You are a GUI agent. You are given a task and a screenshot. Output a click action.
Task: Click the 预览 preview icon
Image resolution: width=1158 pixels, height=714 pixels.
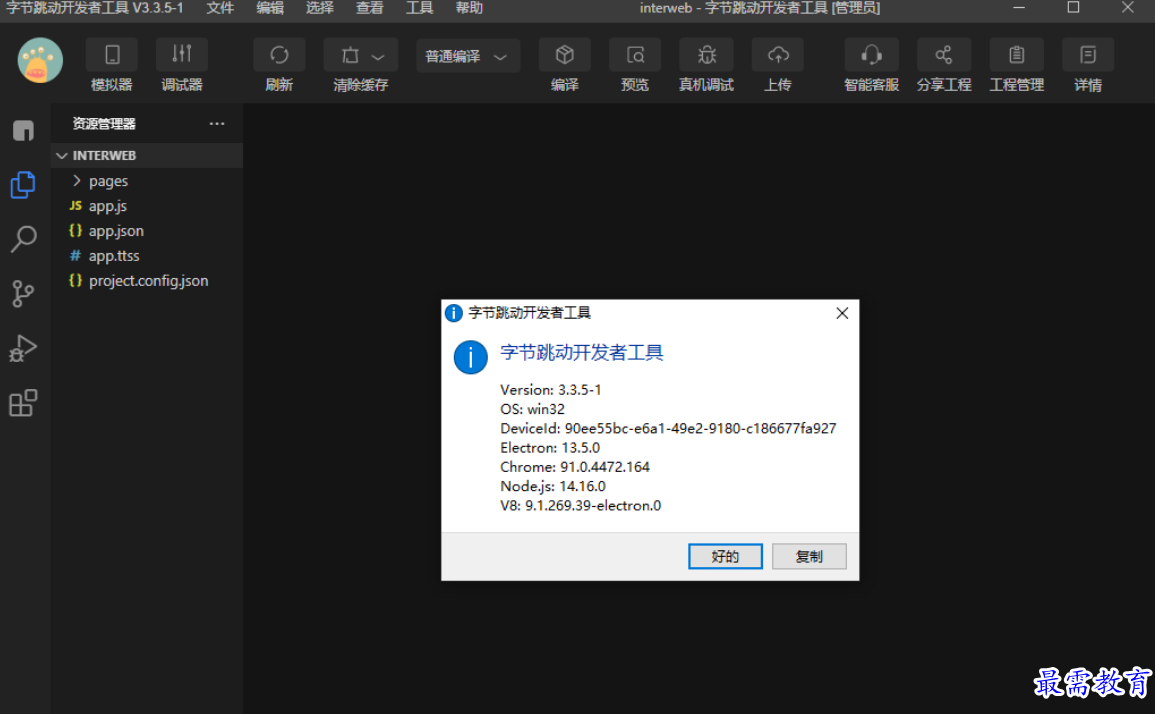[x=635, y=55]
